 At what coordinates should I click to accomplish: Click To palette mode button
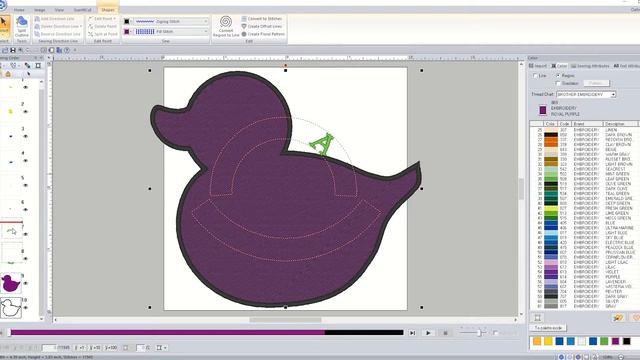[x=548, y=328]
